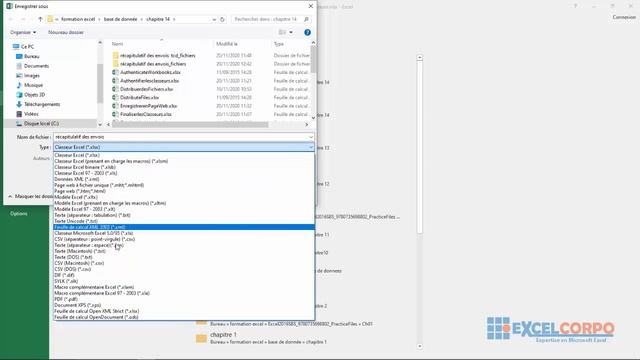Select file EnregistrerenPageWeb.xlsx
Screen dimensions: 640x360
[x=149, y=106]
